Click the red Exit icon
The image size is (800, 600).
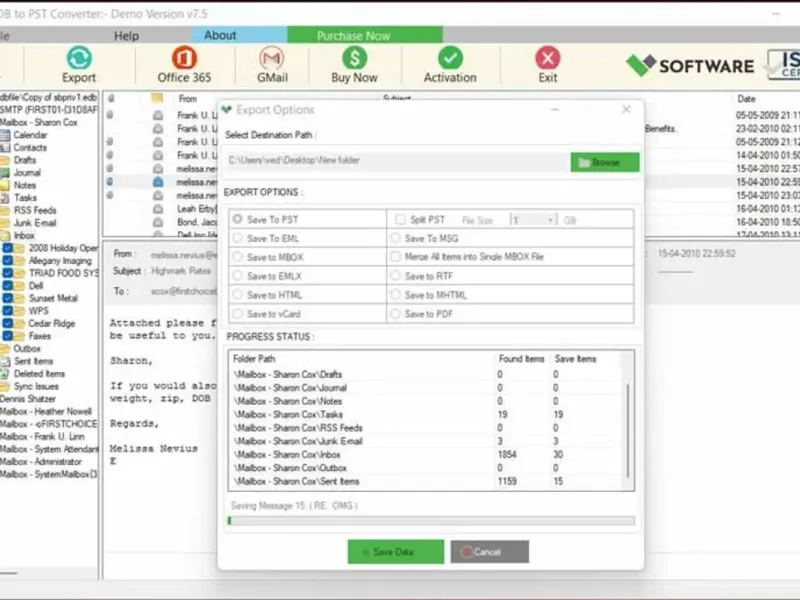(547, 58)
